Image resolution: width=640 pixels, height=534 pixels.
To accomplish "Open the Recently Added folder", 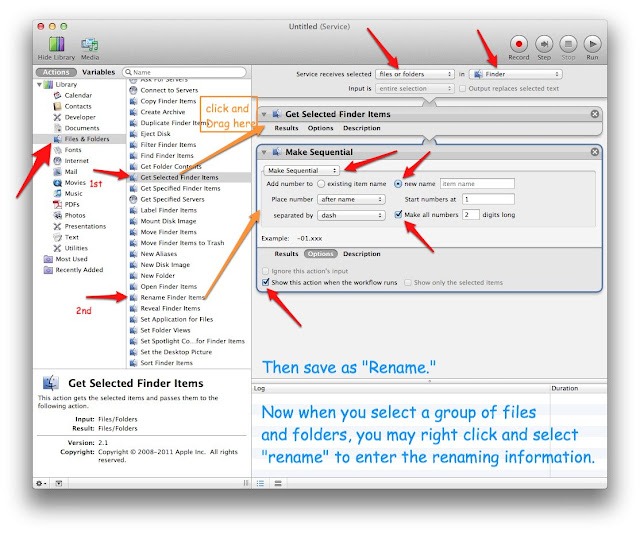I will (x=79, y=270).
